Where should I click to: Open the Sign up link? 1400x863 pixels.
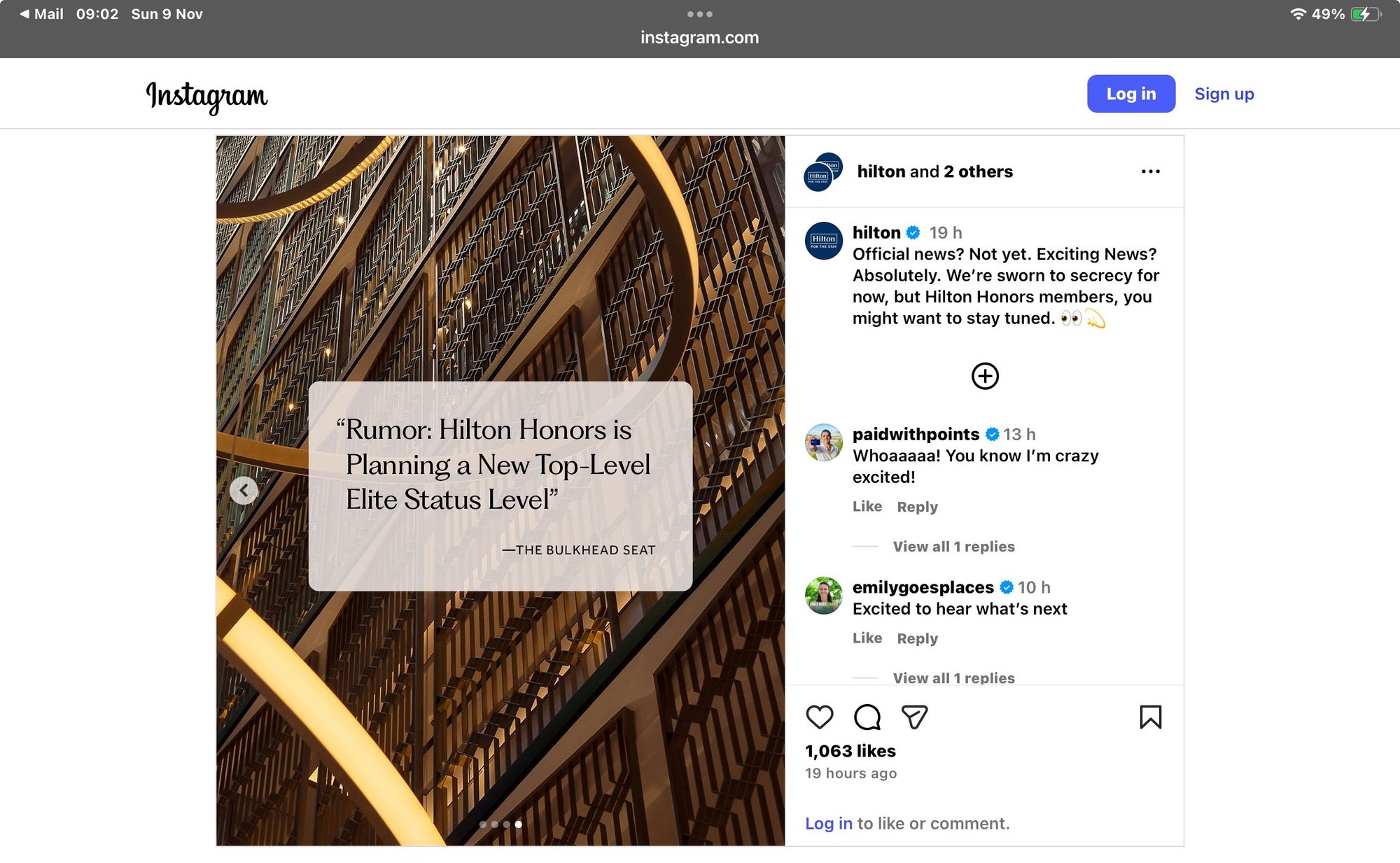pos(1224,94)
